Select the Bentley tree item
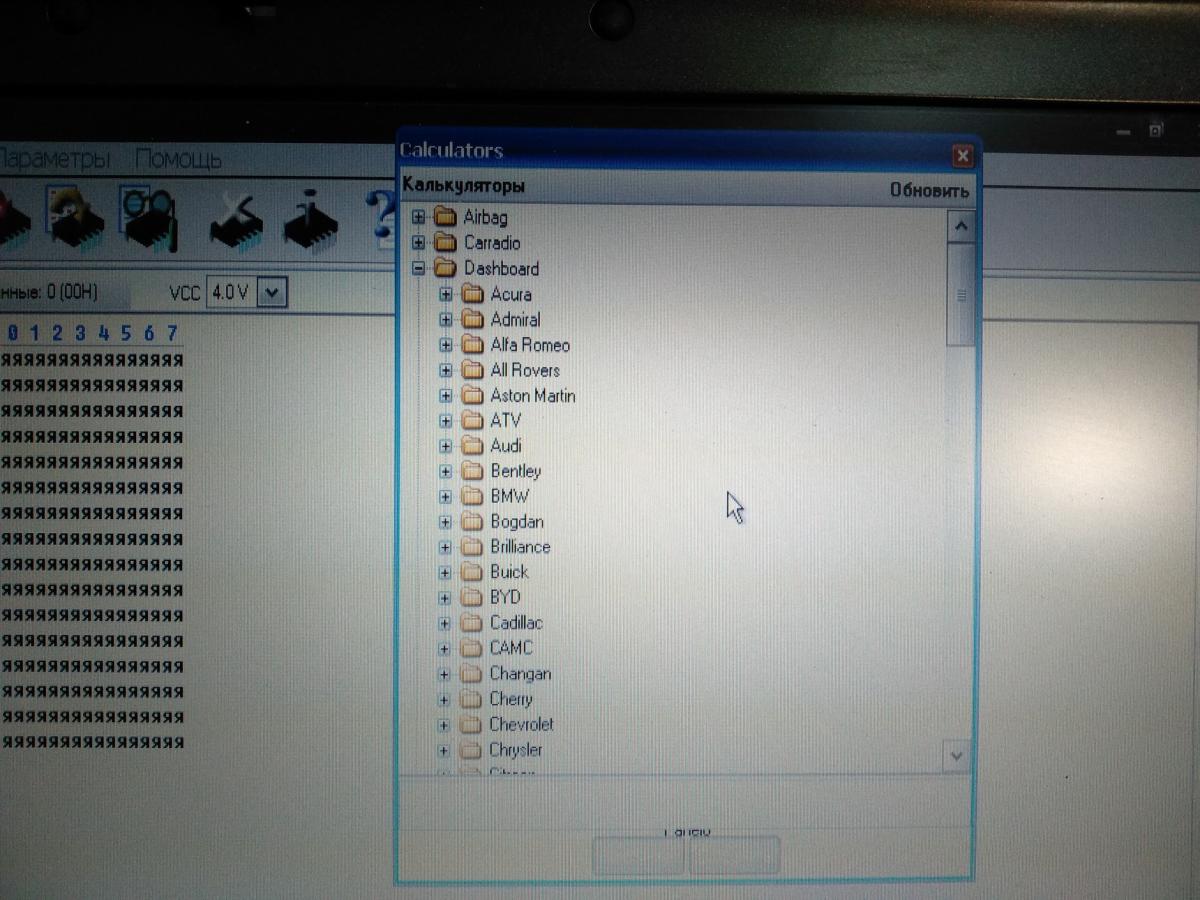This screenshot has height=900, width=1200. (515, 471)
